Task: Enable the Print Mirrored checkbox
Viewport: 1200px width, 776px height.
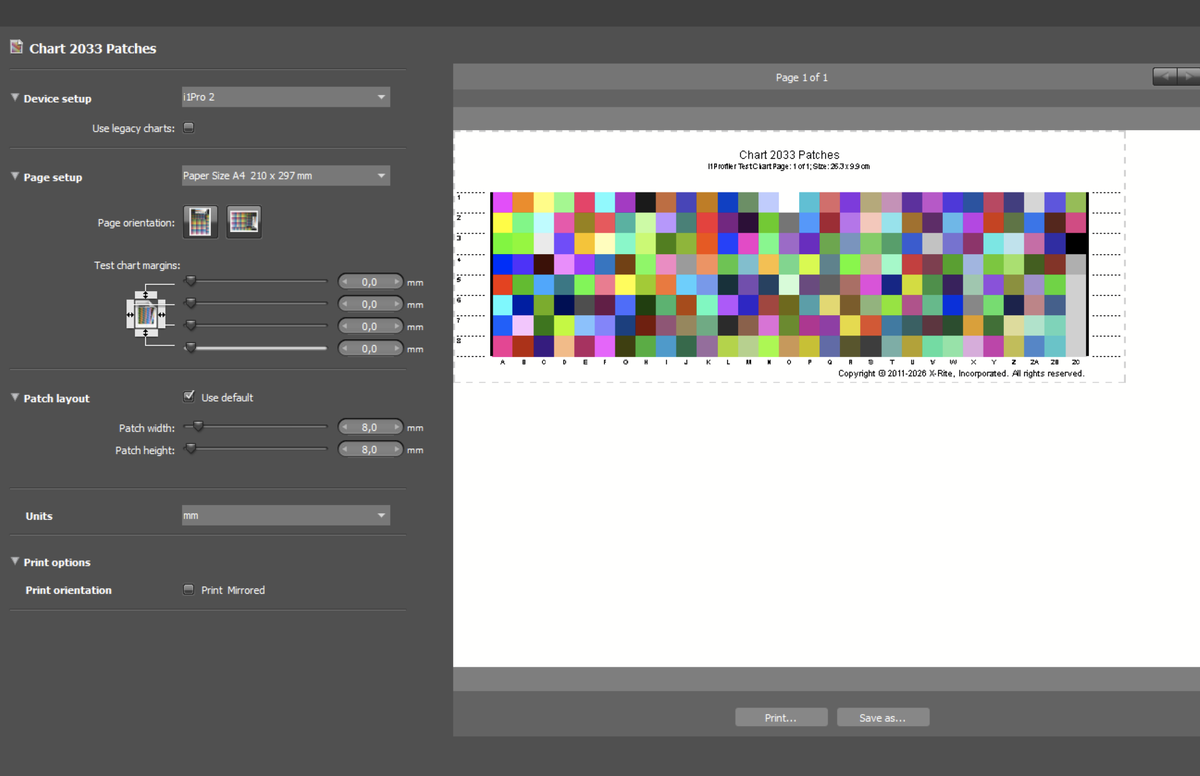Action: click(189, 590)
